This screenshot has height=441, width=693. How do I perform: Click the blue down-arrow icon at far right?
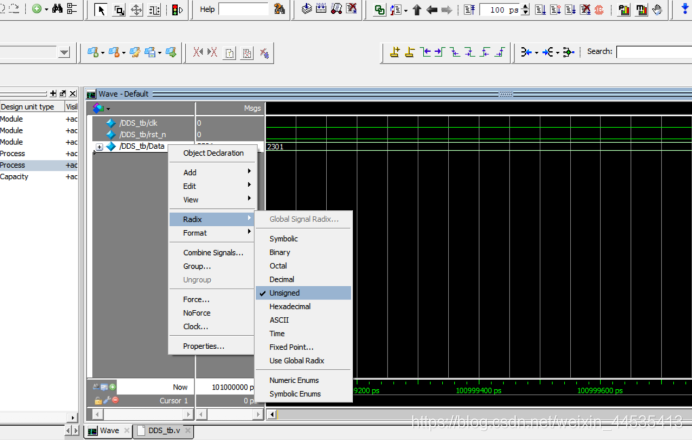pos(685,9)
